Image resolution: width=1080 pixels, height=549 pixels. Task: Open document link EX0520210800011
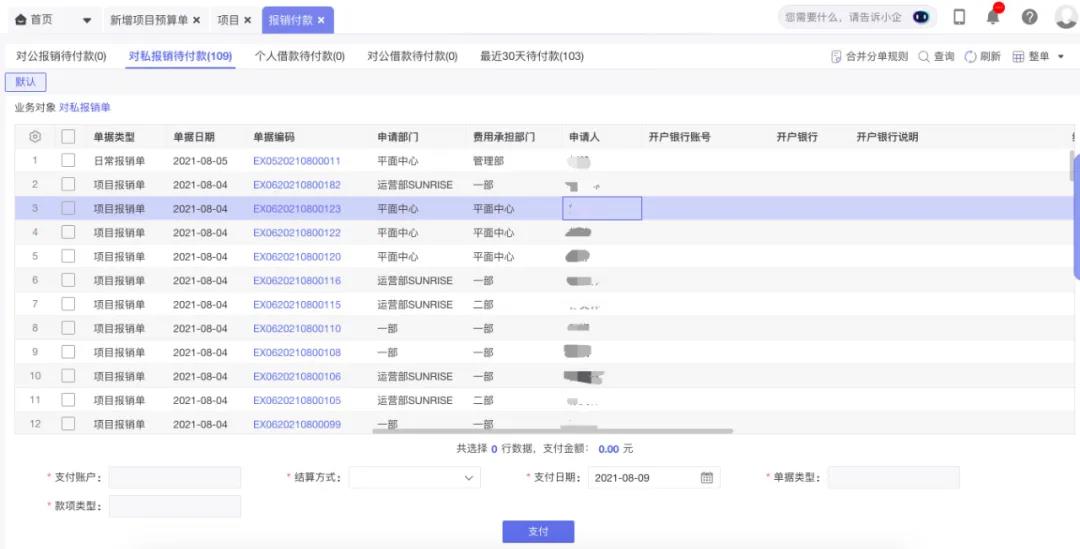[296, 161]
